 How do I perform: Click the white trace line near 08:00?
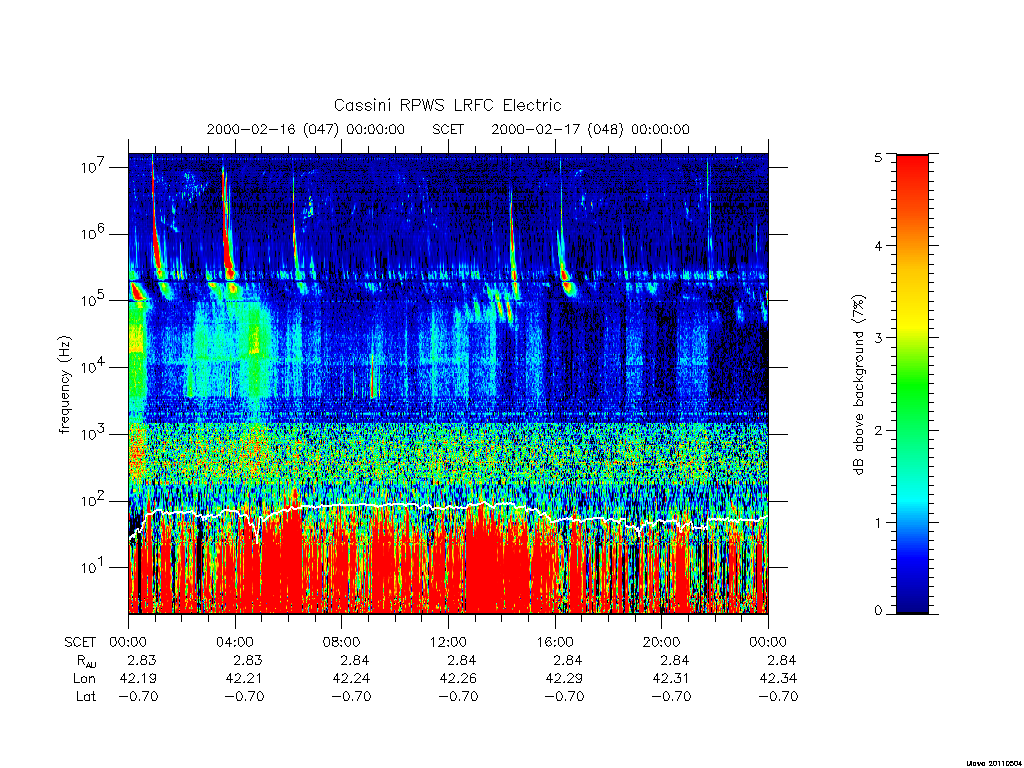pos(342,506)
